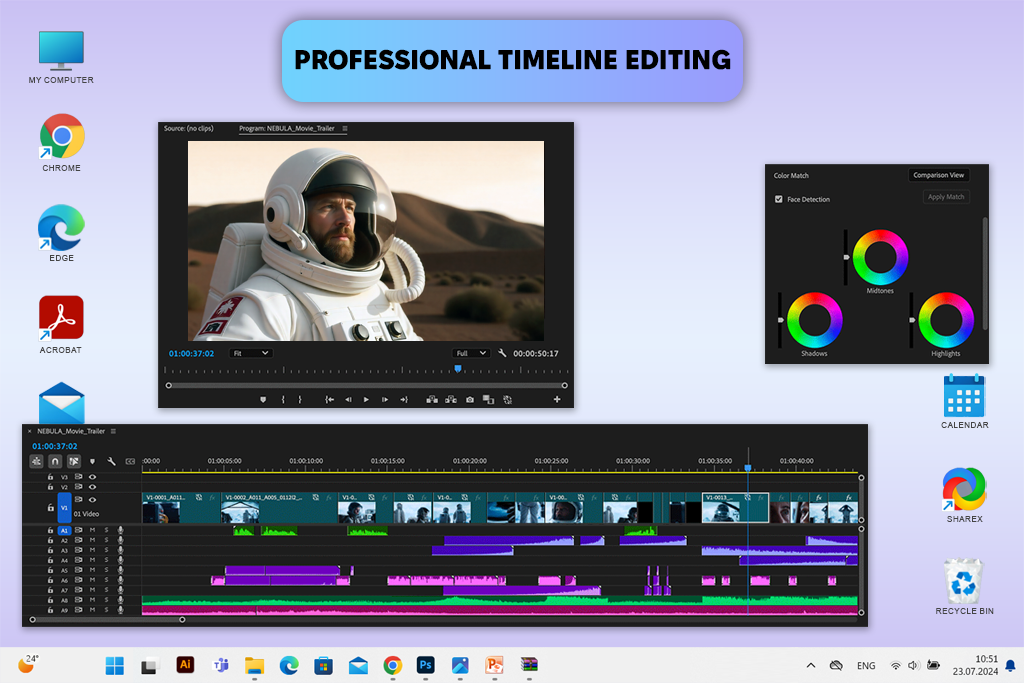Open the button editor plus icon
This screenshot has width=1024, height=683.
(557, 400)
